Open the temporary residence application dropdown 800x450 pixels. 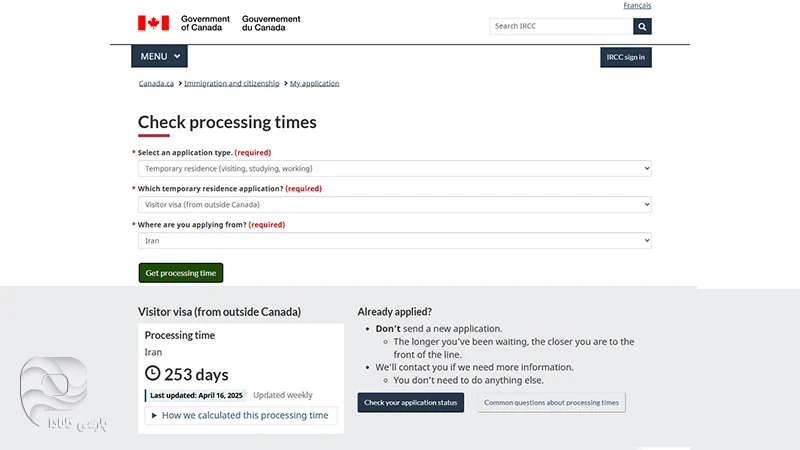click(x=394, y=205)
